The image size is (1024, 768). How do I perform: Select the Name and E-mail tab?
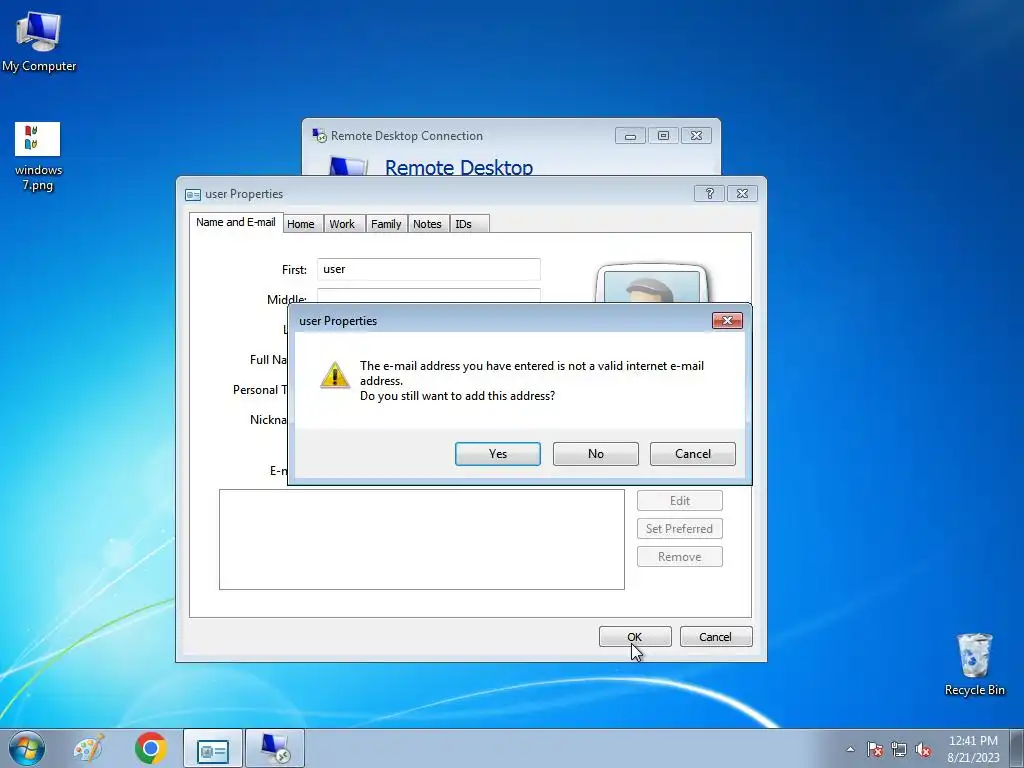(x=236, y=222)
